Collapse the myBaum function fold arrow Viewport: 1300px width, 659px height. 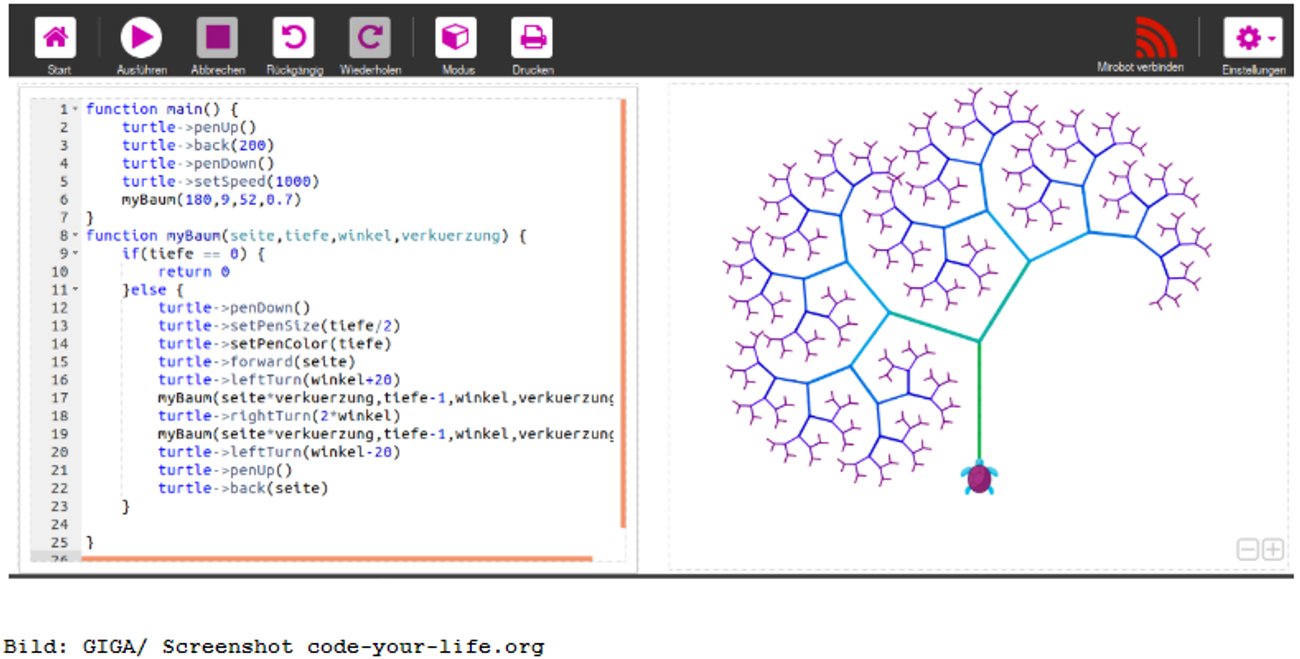[x=75, y=236]
